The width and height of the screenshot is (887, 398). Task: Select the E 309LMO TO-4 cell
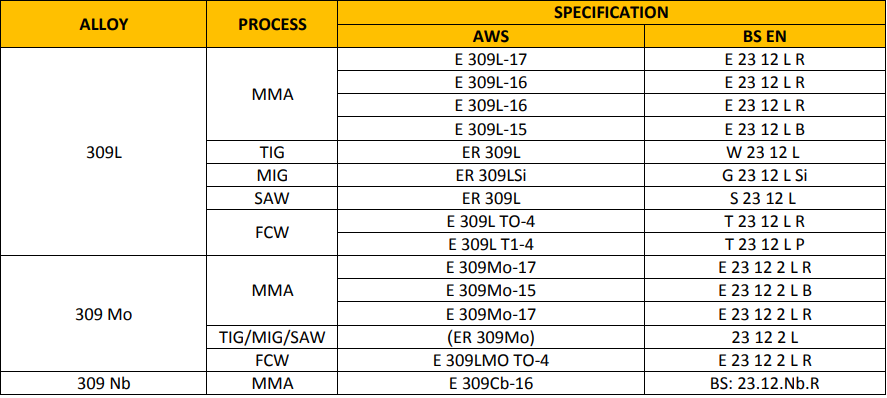(x=491, y=360)
